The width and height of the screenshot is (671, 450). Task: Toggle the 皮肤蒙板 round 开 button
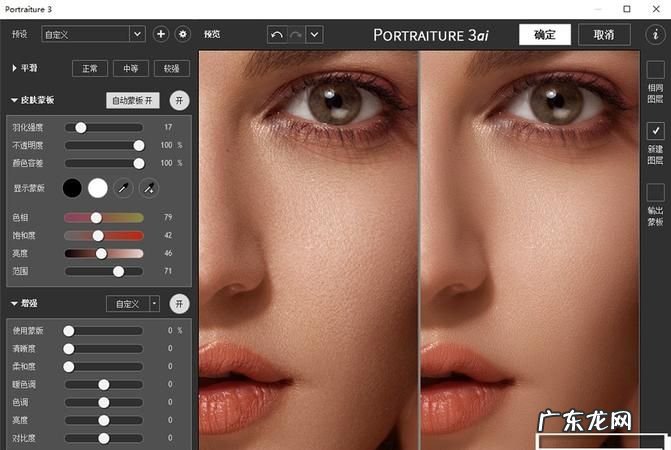click(x=178, y=100)
